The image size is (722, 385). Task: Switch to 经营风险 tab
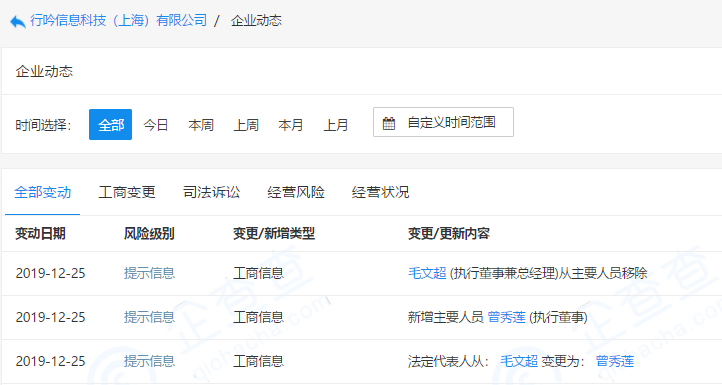pos(296,192)
